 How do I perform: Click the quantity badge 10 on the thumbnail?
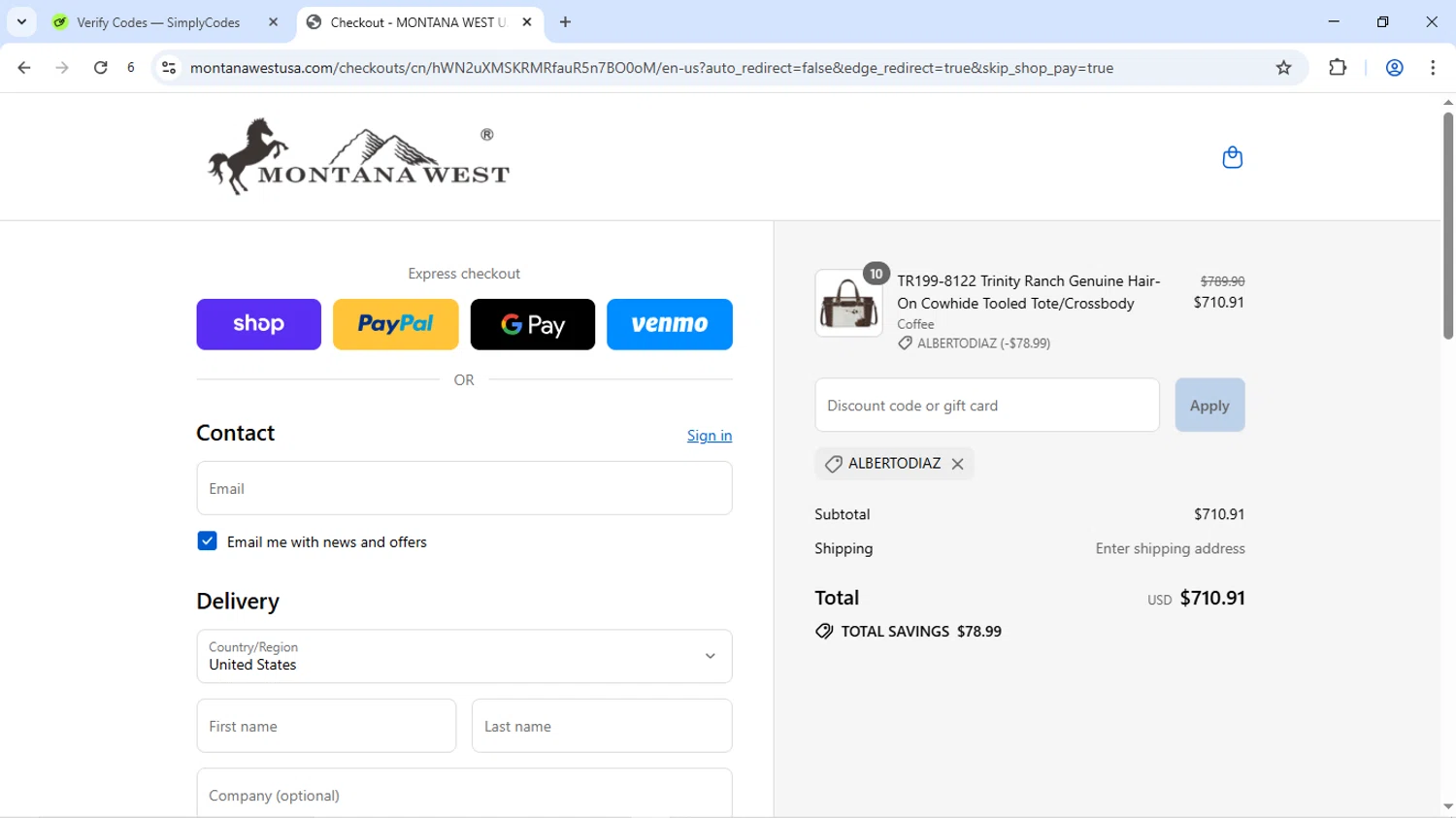876,274
